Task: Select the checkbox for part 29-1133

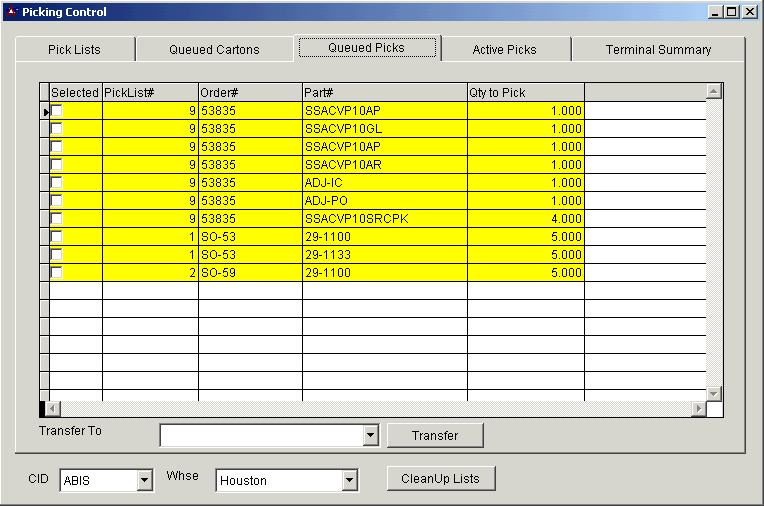Action: (x=57, y=255)
